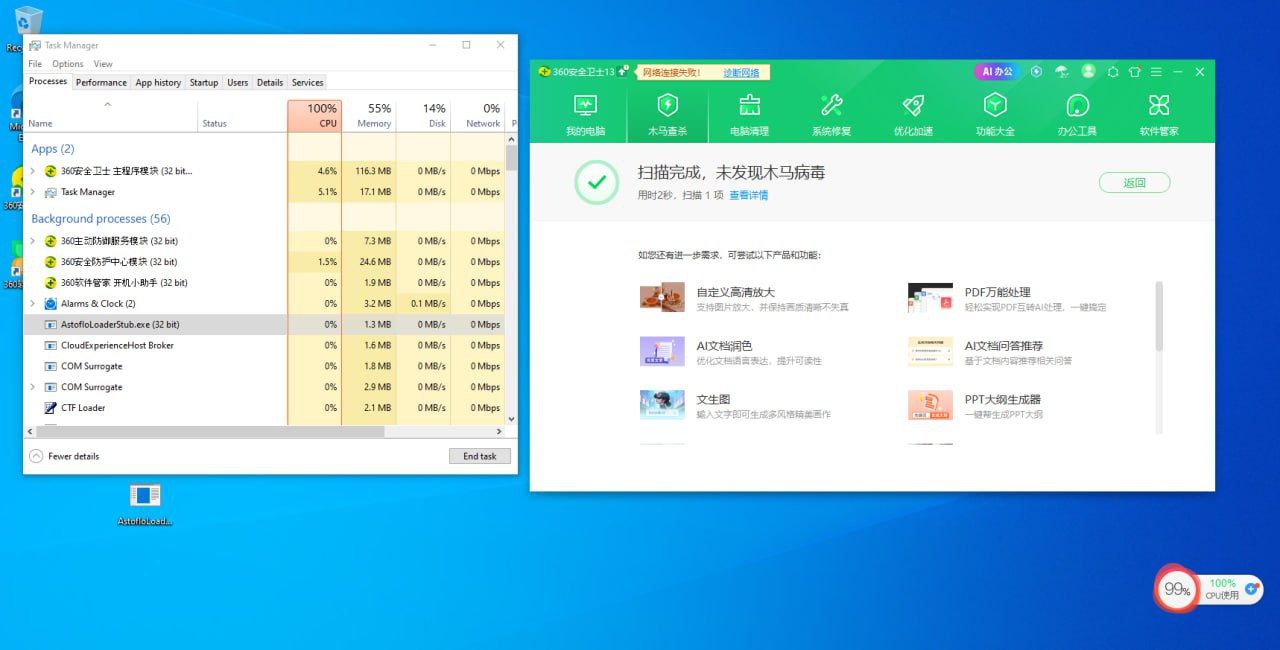
Task: Open 系统修复 wrench icon
Action: click(x=831, y=105)
